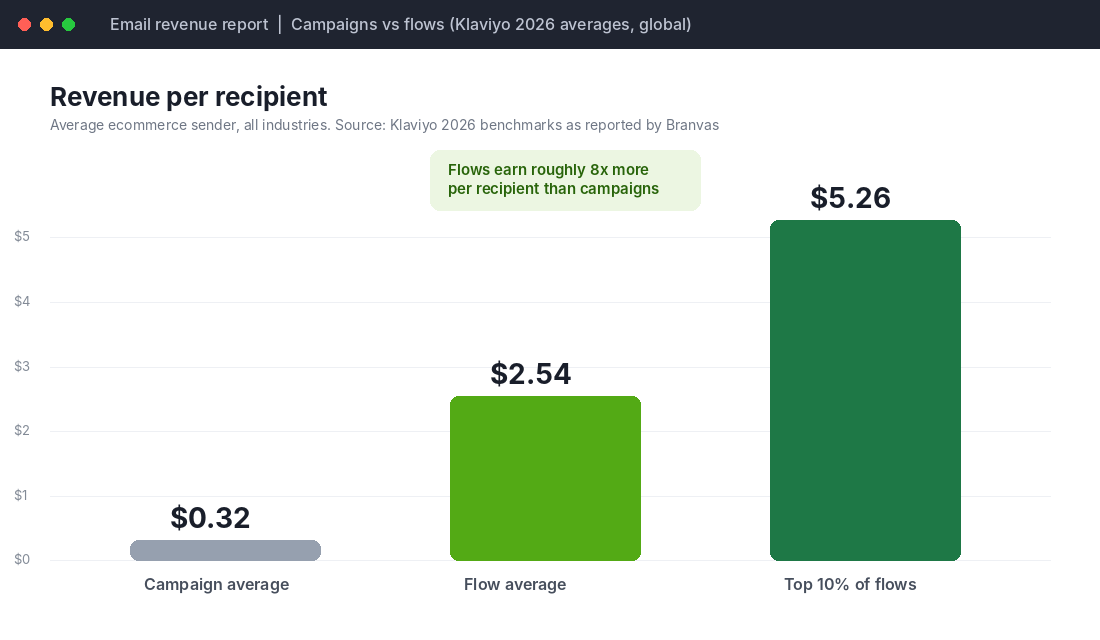Click the 'Flows earn roughly 8x more' callout

click(x=565, y=180)
